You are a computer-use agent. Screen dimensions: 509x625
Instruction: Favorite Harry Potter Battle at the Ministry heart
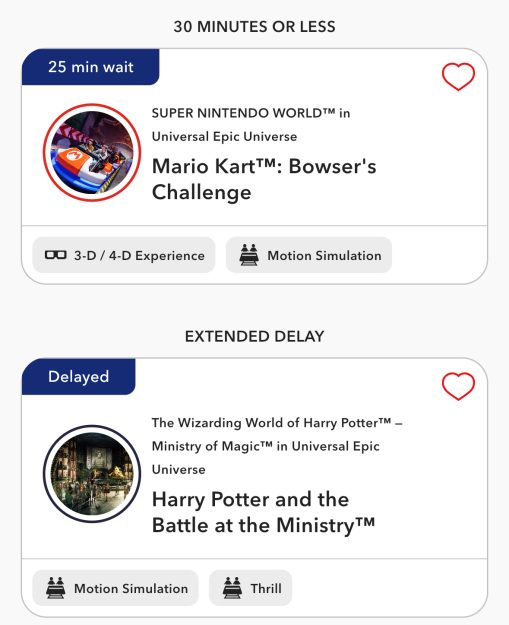pos(458,386)
